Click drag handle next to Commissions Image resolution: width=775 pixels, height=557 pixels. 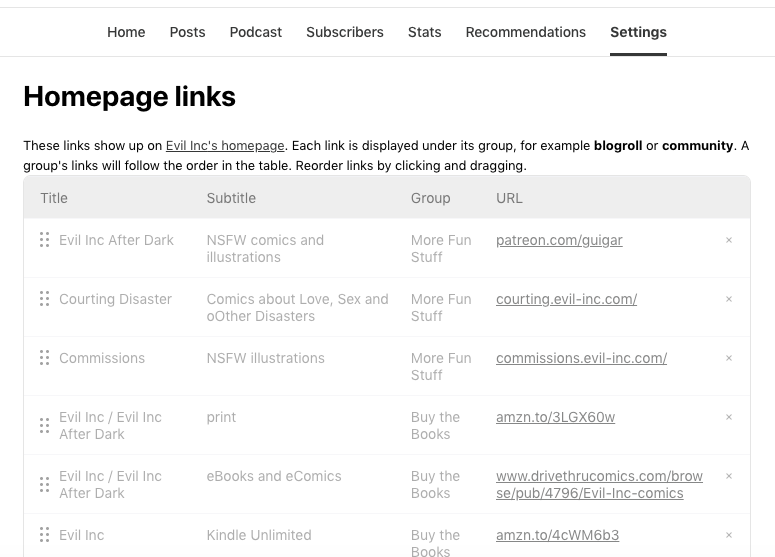[x=44, y=358]
